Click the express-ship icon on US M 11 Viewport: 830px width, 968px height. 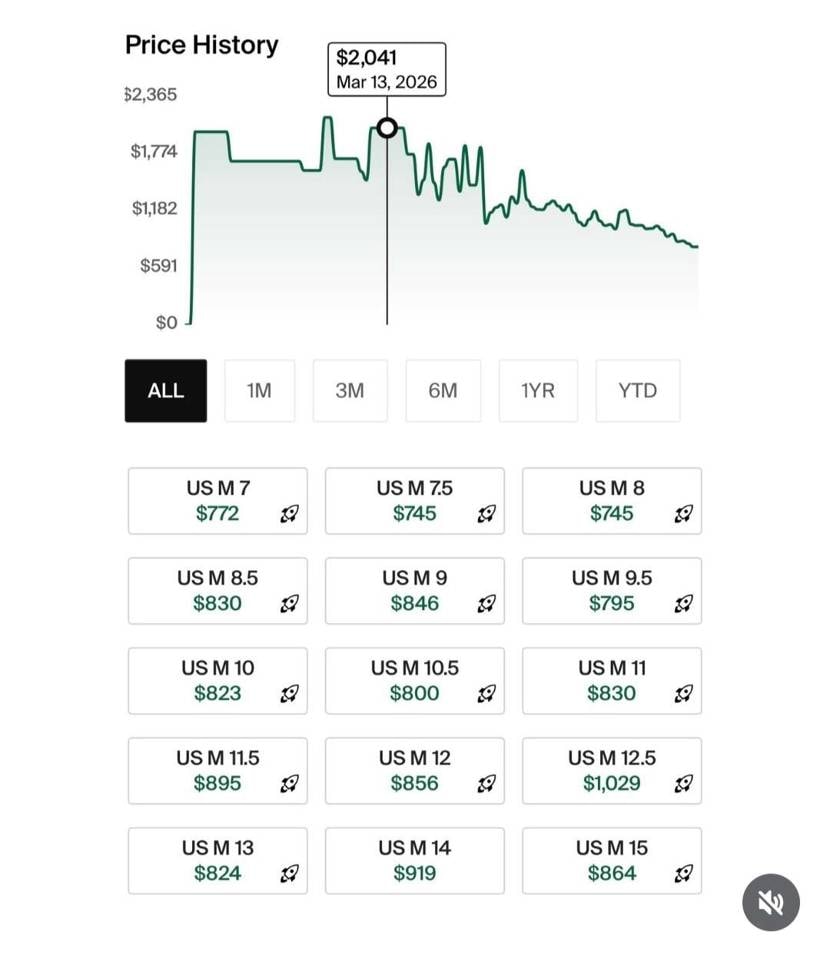684,694
